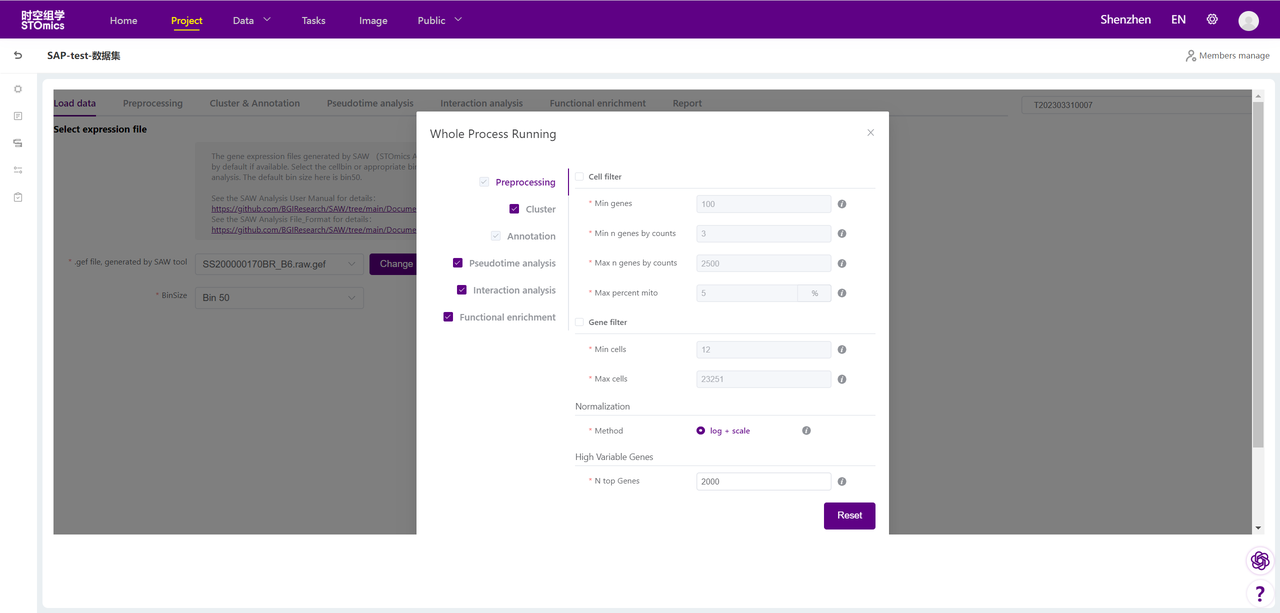Switch to the Functional enrichment tab
1280x613 pixels.
597,103
